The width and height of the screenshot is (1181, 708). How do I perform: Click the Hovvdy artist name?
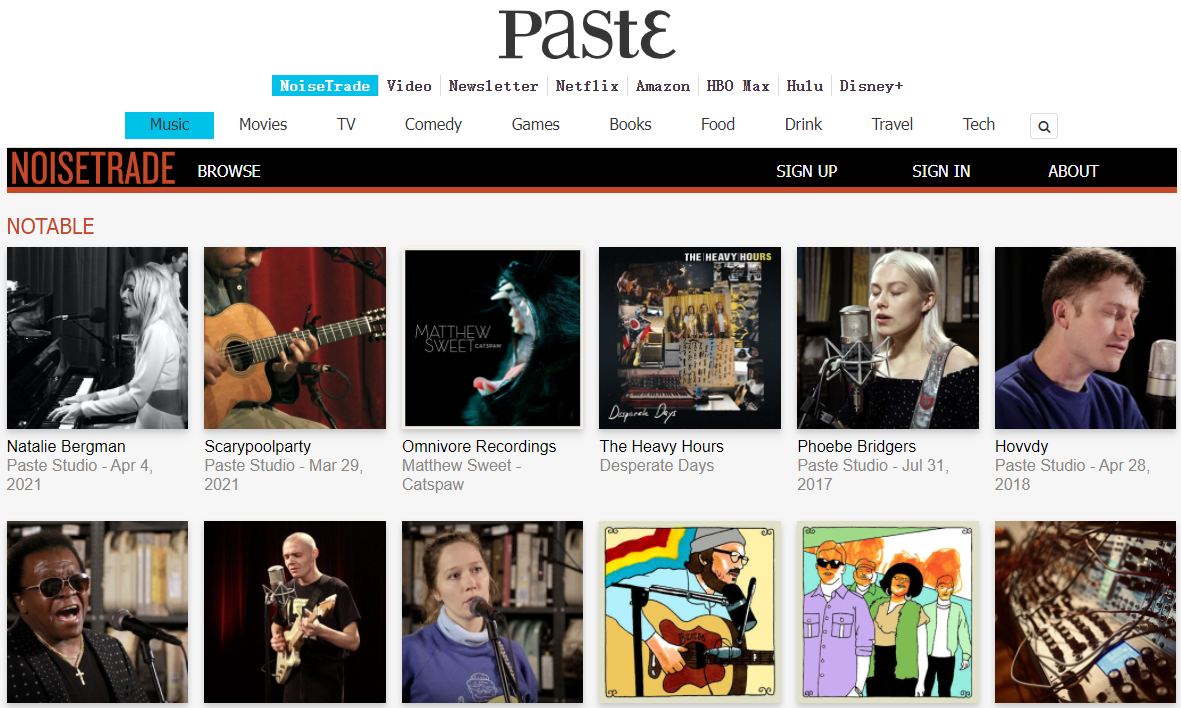click(1021, 447)
